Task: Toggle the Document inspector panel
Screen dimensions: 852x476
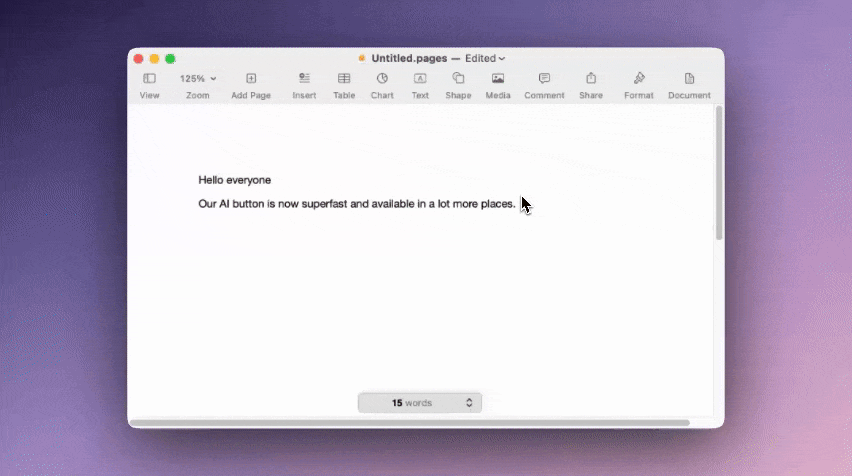Action: click(689, 79)
